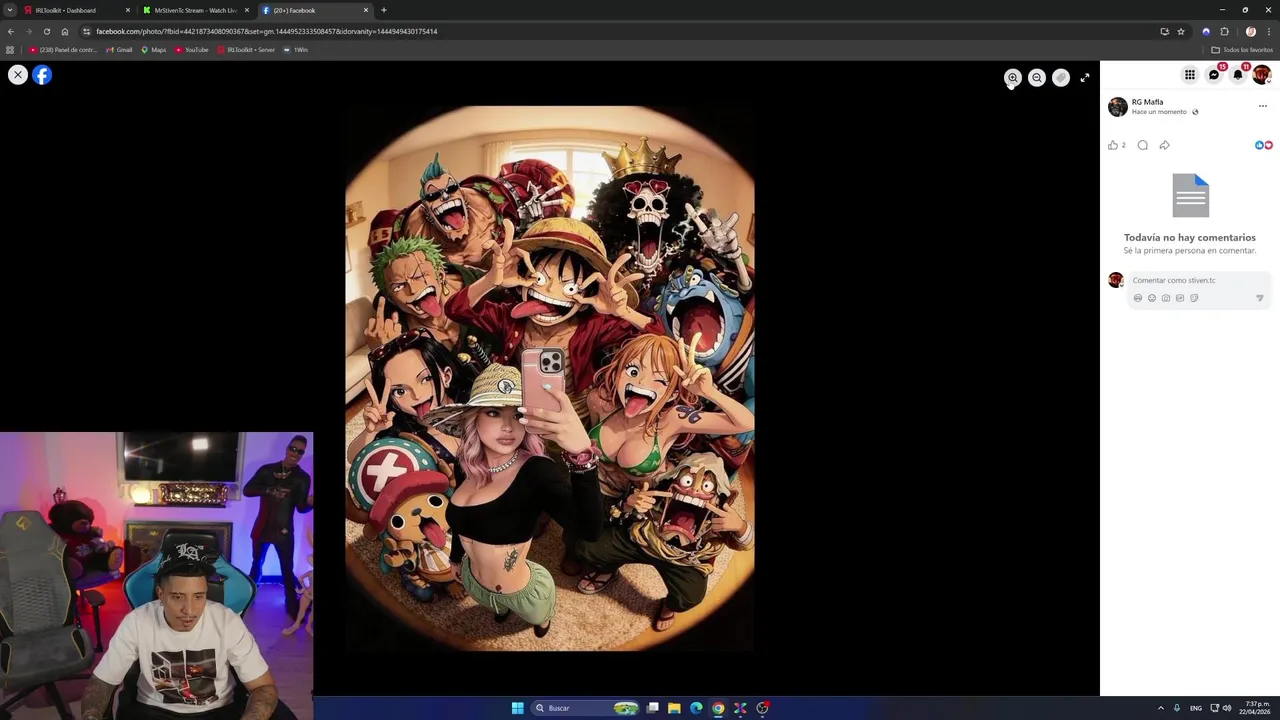1280x720 pixels.
Task: Open Todos los favoritos folder
Action: tap(1242, 49)
